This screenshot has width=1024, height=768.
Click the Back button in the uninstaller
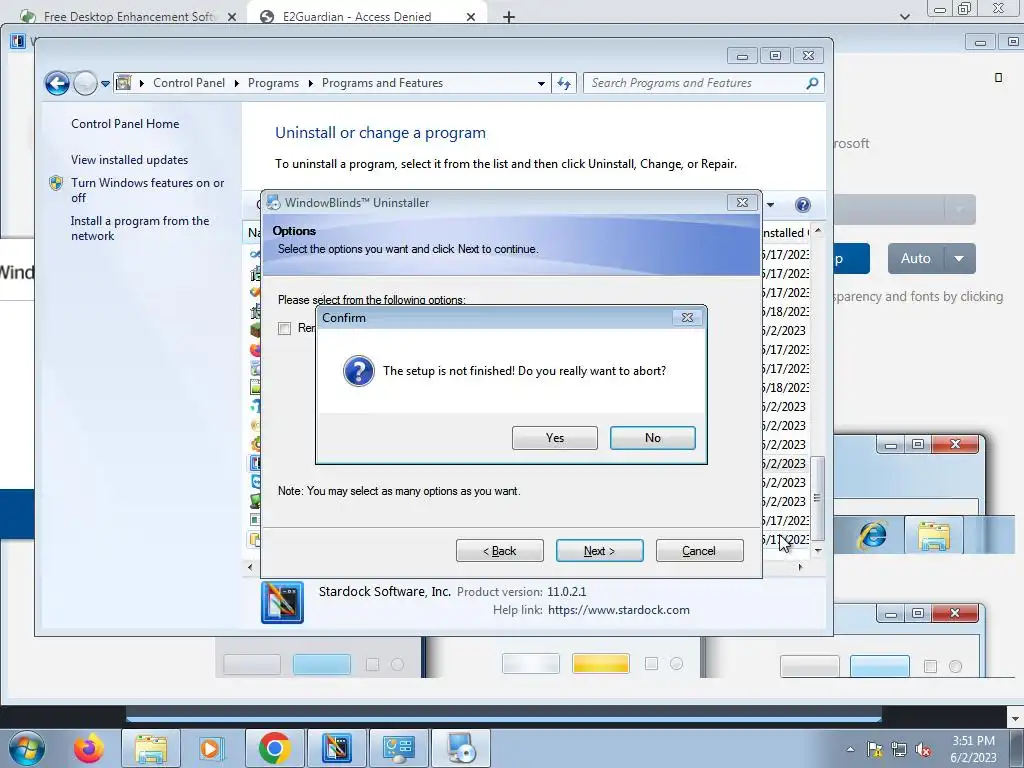coord(500,551)
